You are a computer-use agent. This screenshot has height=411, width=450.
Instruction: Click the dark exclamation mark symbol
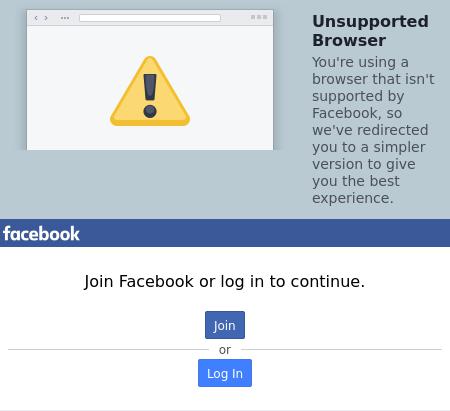(x=150, y=96)
